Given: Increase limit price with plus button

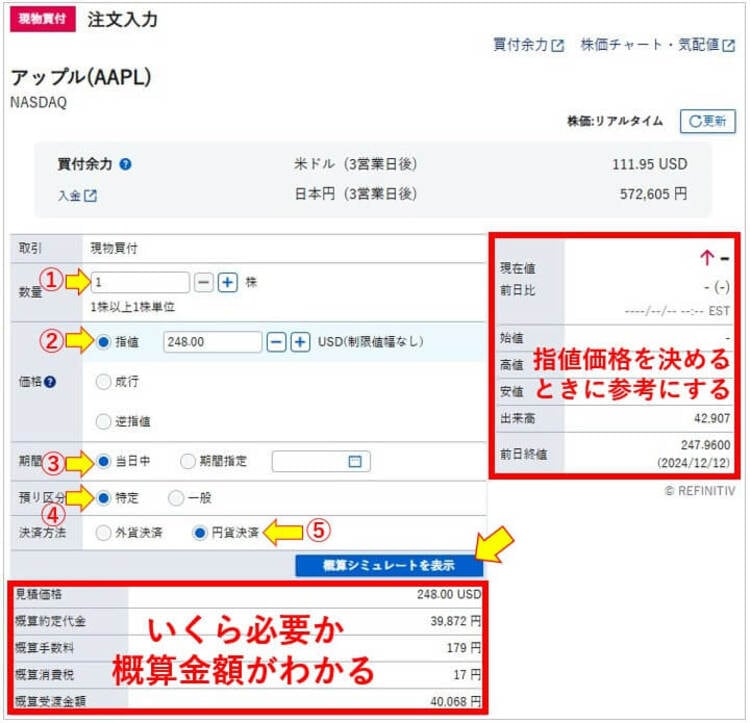Looking at the screenshot, I should click(x=300, y=342).
